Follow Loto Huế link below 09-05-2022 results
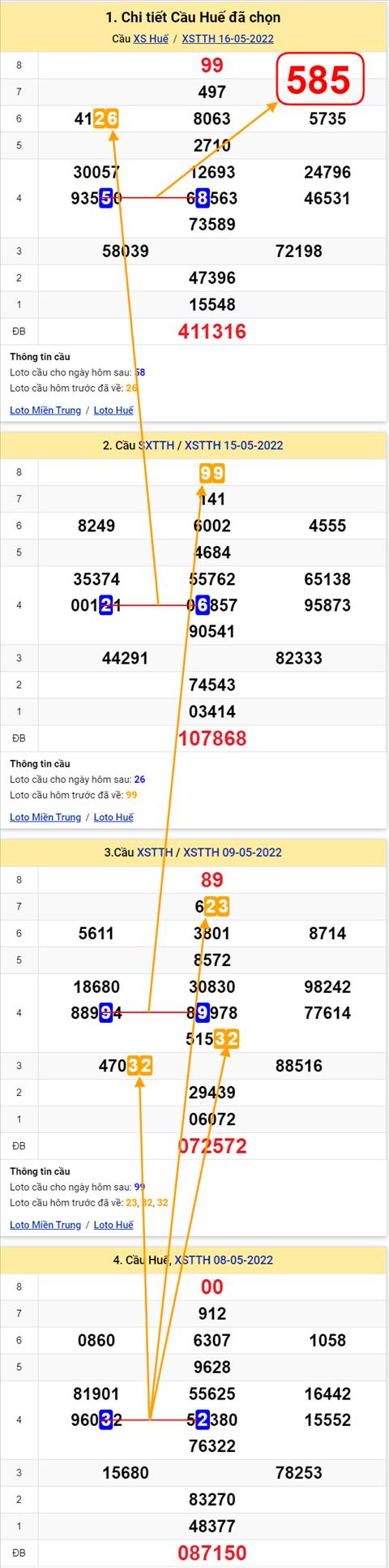 (113, 1225)
